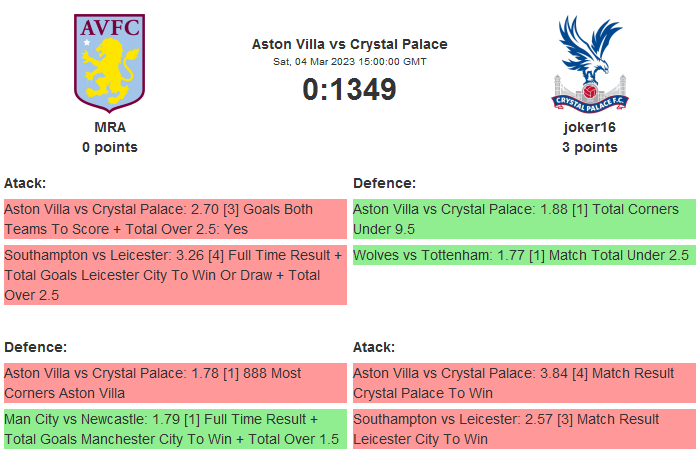Click the Wolves vs Tottenham Under 2.5 bet
Image resolution: width=700 pixels, height=460 pixels.
click(524, 255)
